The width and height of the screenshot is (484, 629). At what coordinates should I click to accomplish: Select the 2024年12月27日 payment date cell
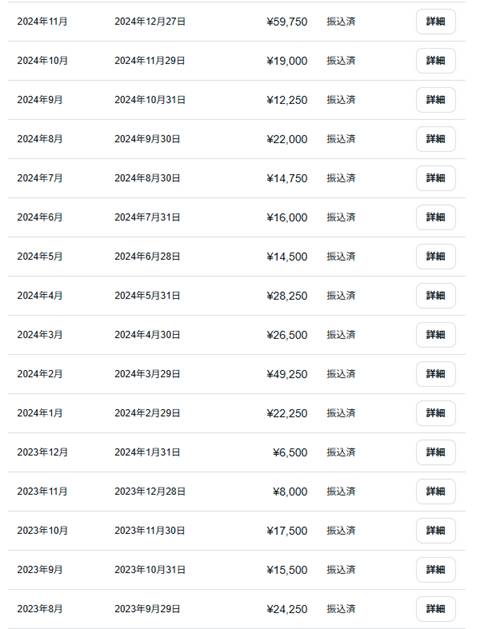150,22
